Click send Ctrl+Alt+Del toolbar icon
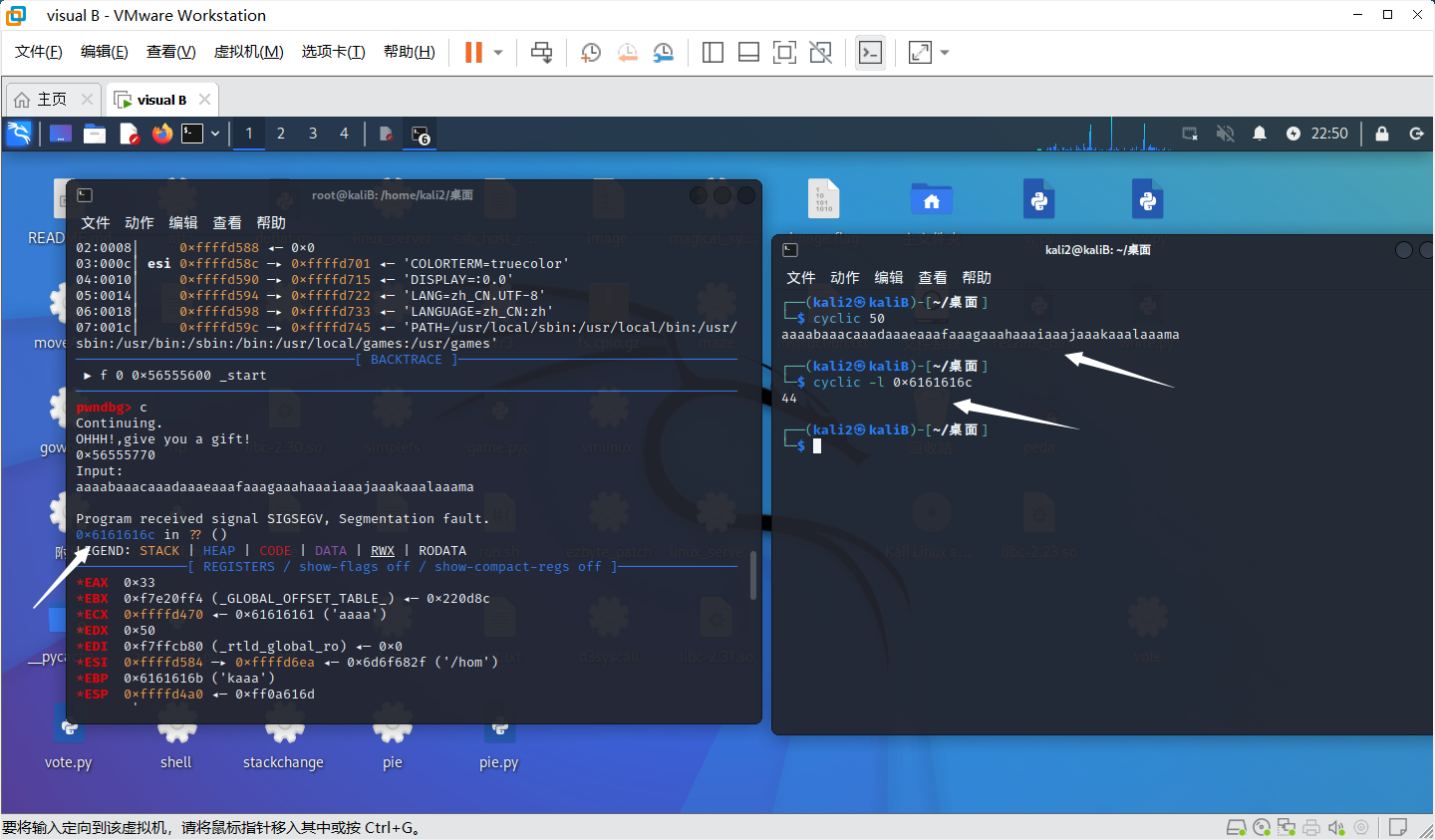The height and width of the screenshot is (840, 1435). [541, 53]
